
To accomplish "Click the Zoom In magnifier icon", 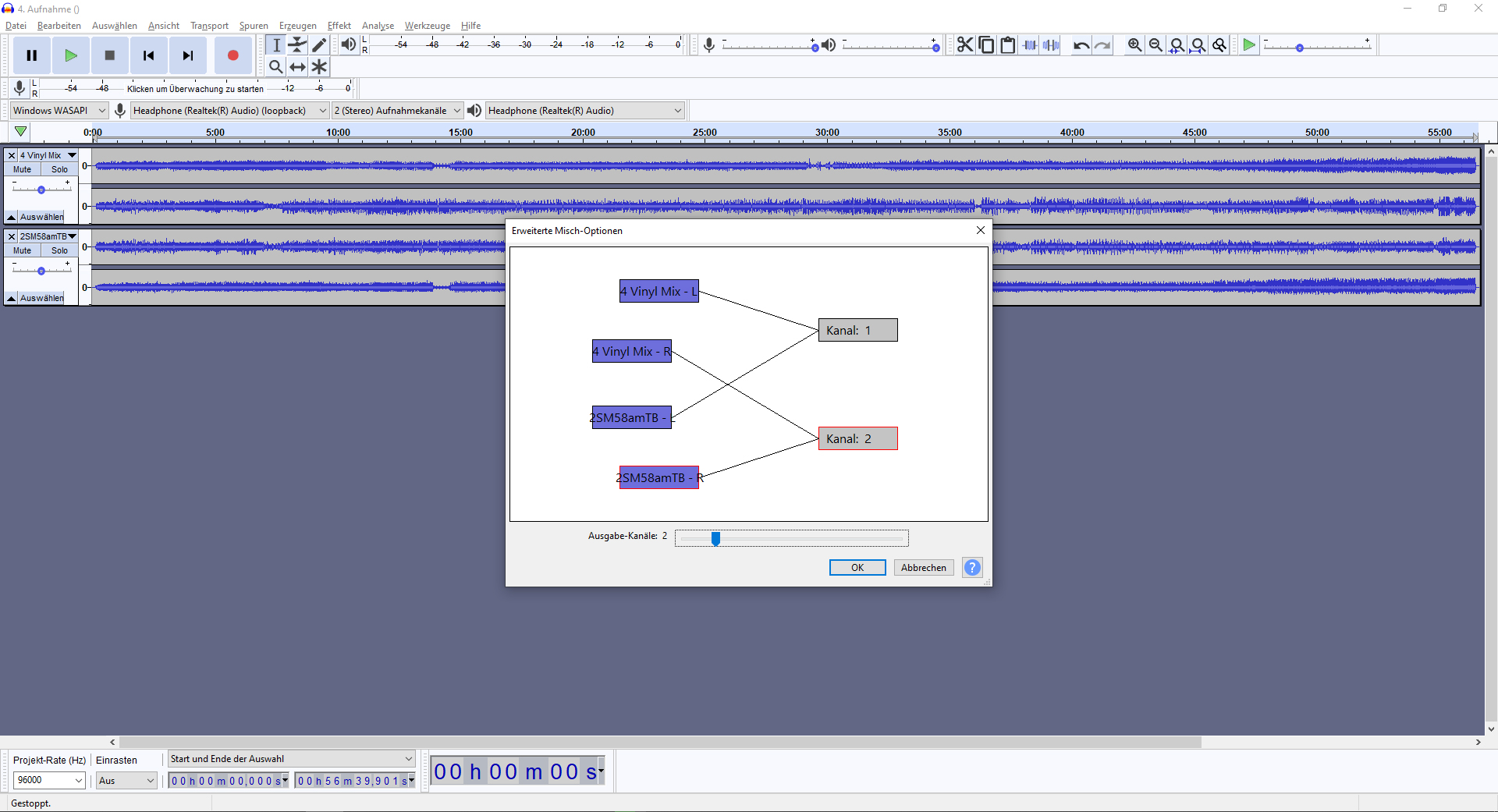I will (x=1134, y=45).
